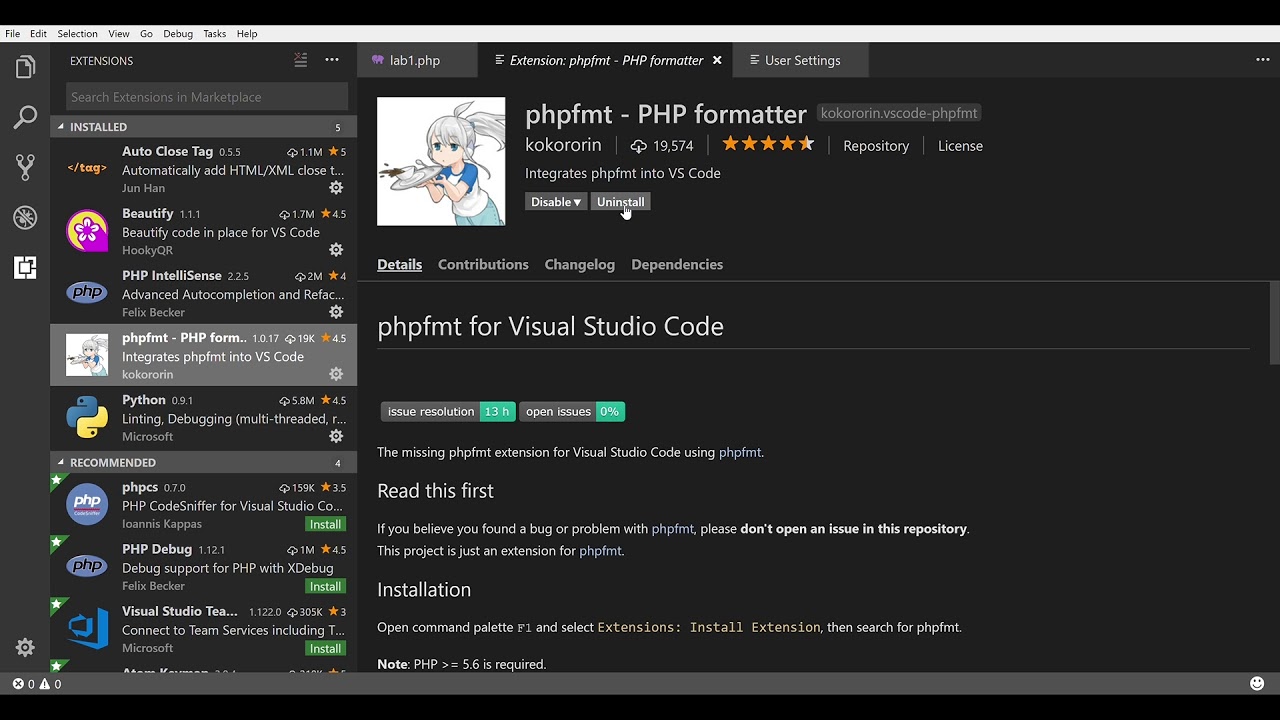This screenshot has width=1280, height=720.
Task: Open the Manage gear in activity bar
Action: point(25,647)
